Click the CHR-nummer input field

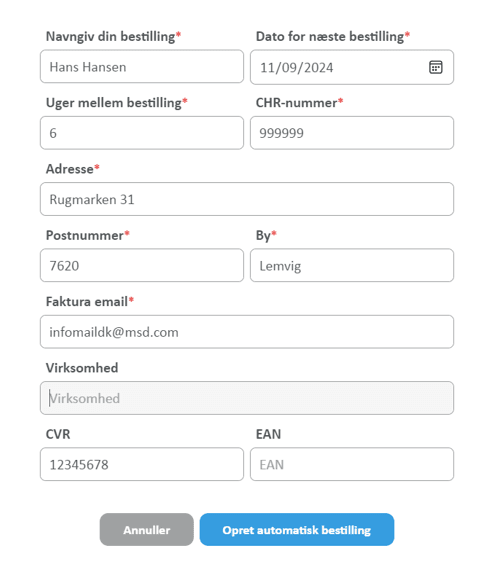point(352,133)
